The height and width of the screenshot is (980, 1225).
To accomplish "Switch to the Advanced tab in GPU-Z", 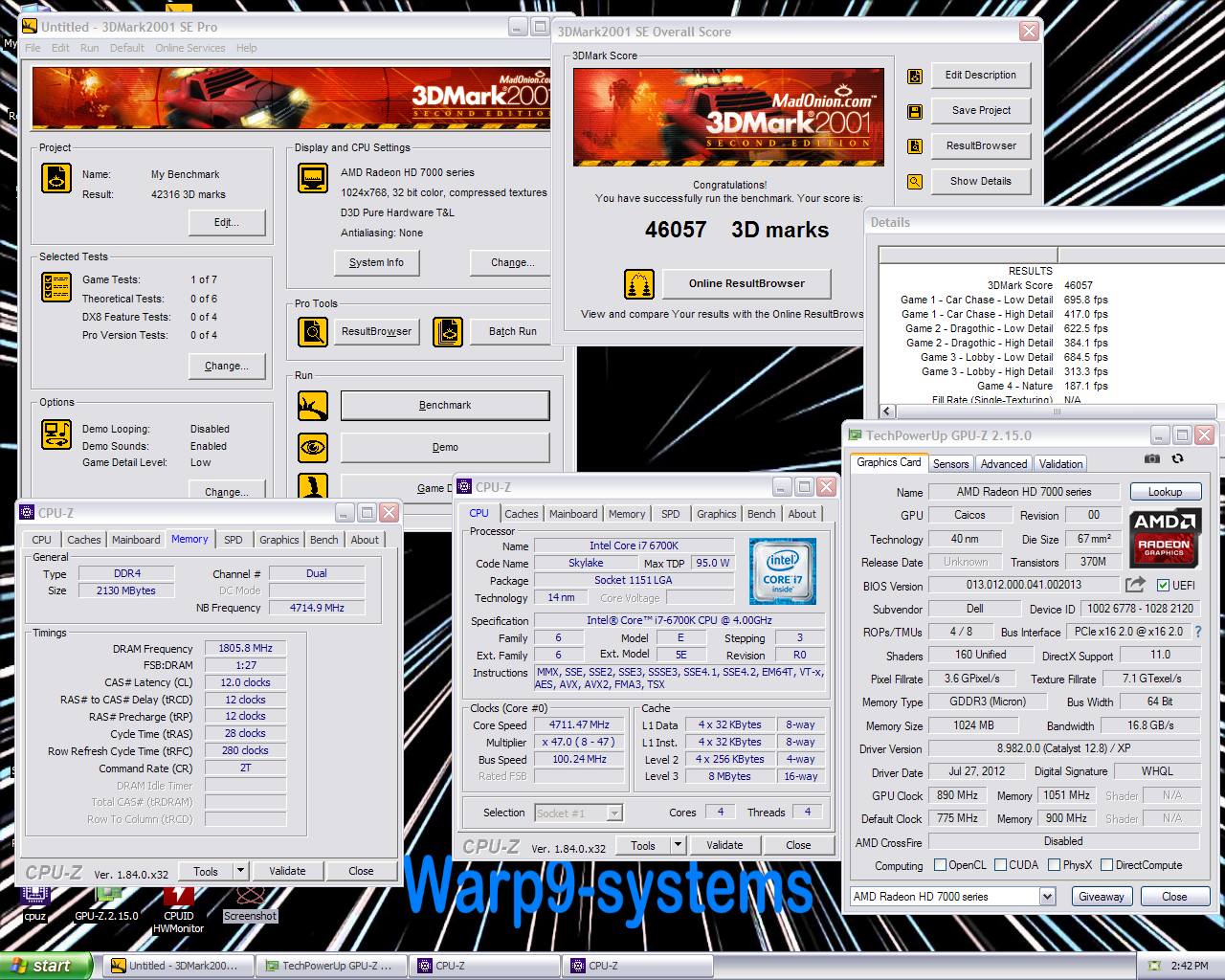I will [1004, 464].
